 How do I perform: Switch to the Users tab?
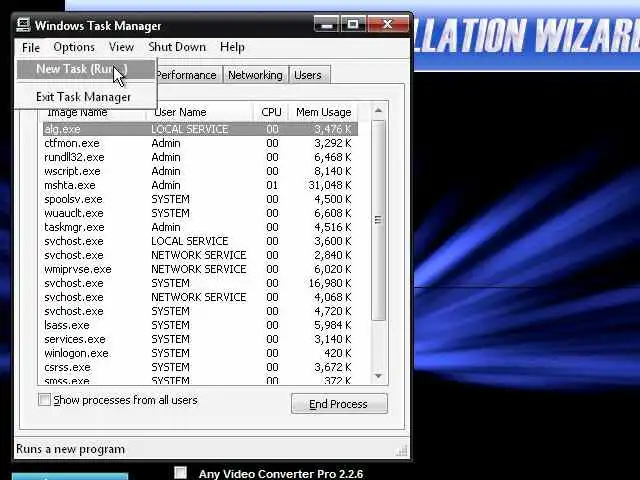point(309,75)
